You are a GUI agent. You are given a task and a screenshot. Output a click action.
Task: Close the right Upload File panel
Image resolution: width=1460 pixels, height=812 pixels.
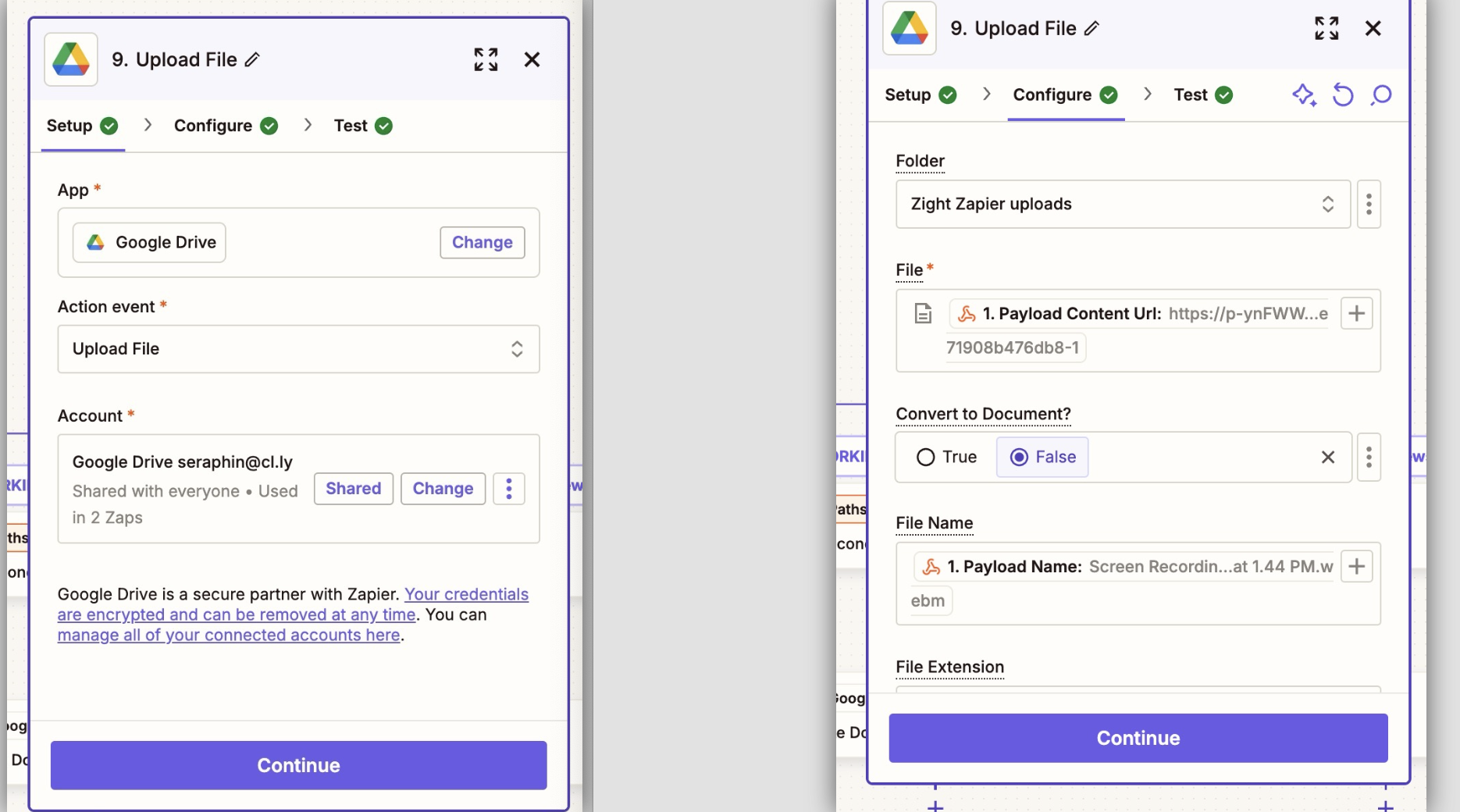click(1373, 28)
